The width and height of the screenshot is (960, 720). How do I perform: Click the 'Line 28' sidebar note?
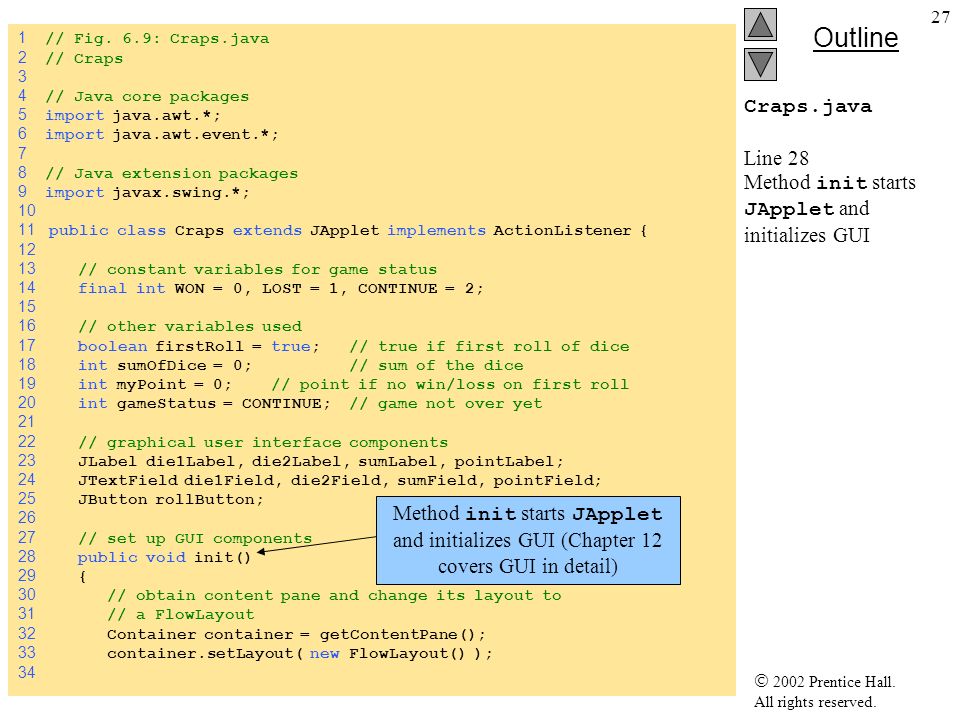pos(776,158)
